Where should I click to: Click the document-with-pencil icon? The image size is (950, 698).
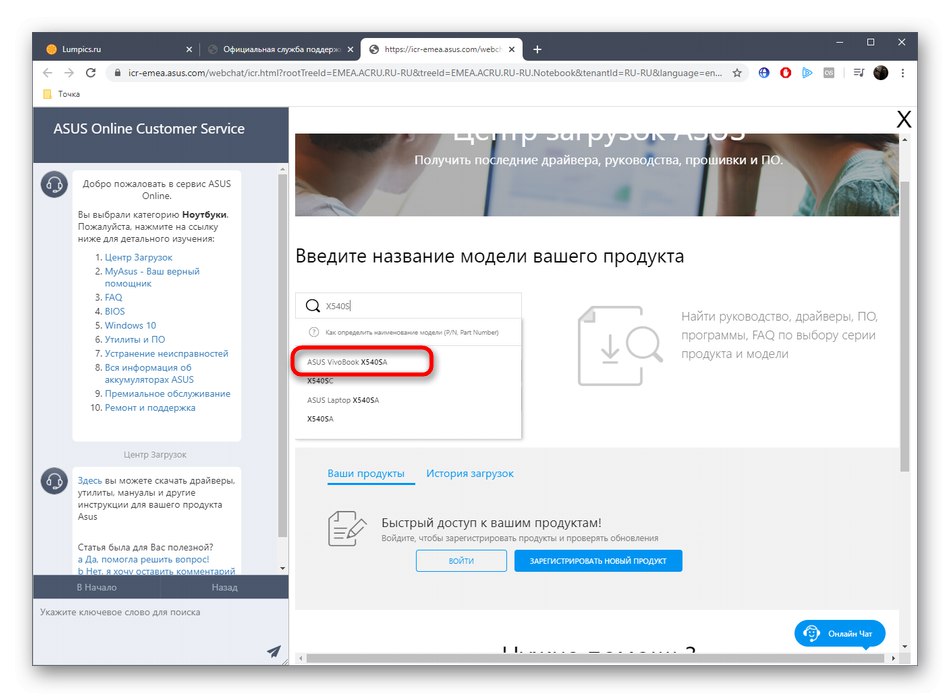347,529
